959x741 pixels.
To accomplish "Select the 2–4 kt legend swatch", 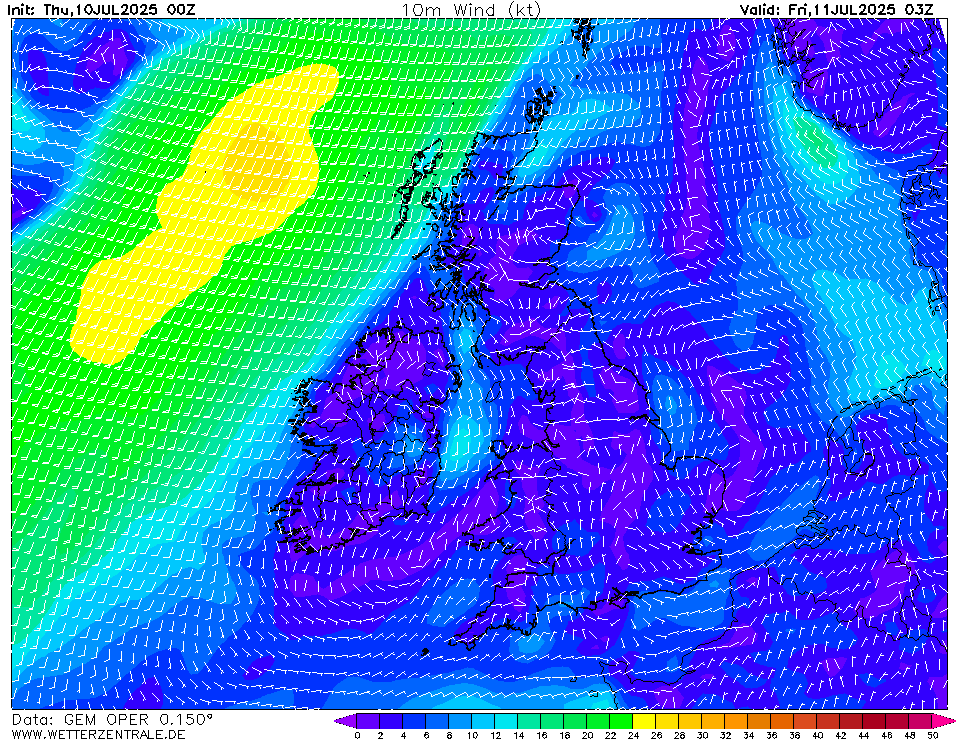I will (391, 721).
